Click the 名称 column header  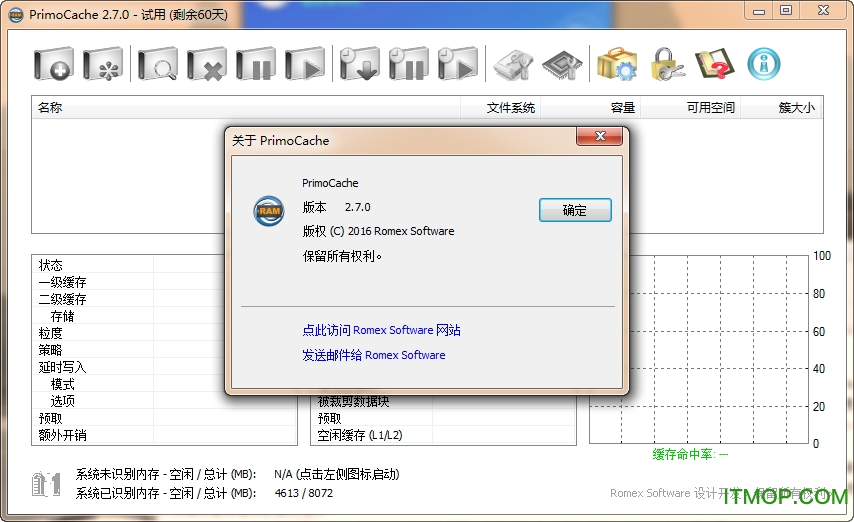pyautogui.click(x=246, y=108)
